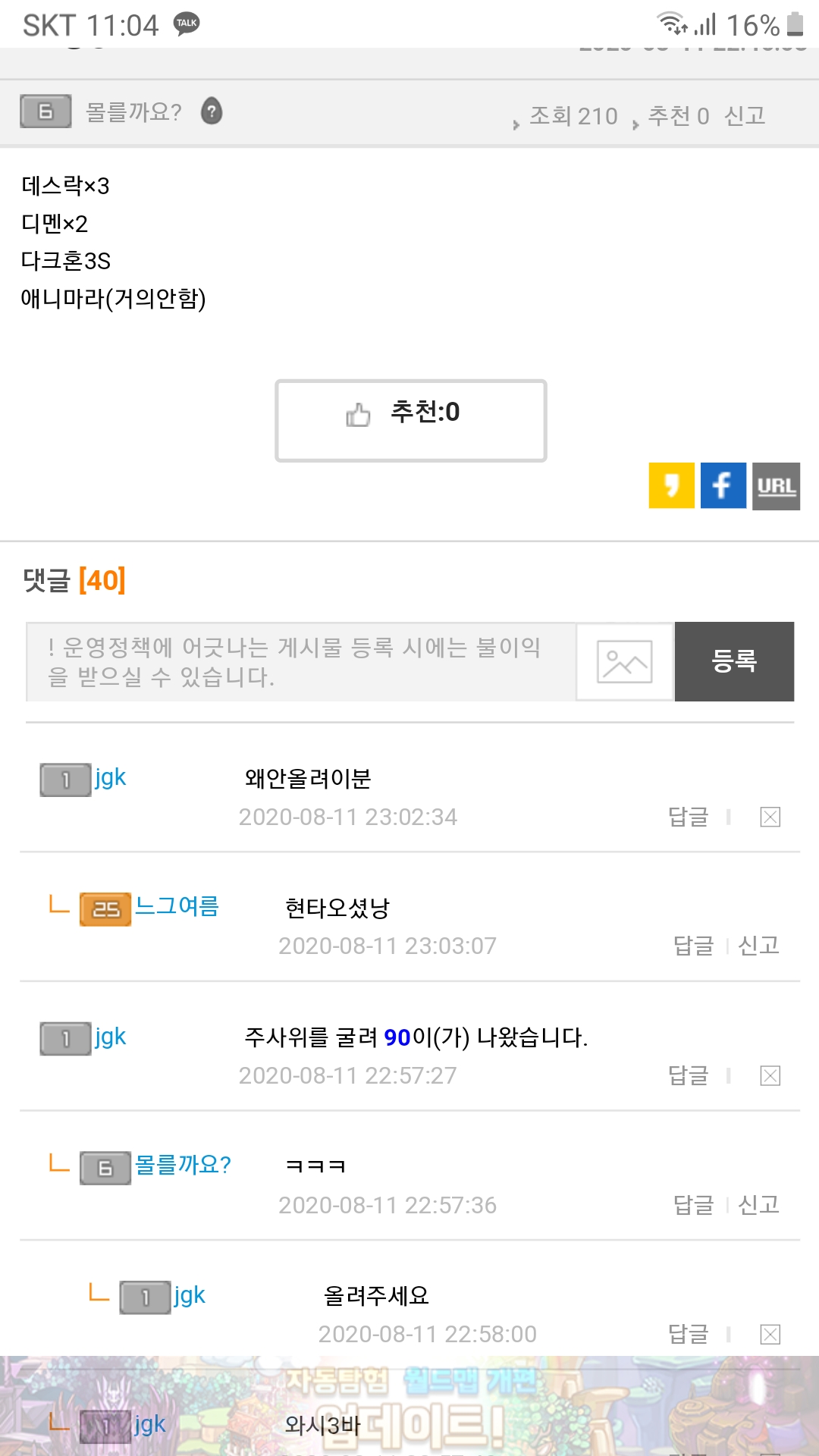This screenshot has height=1456, width=819.
Task: Open 느그여름 user profile
Action: tap(177, 906)
